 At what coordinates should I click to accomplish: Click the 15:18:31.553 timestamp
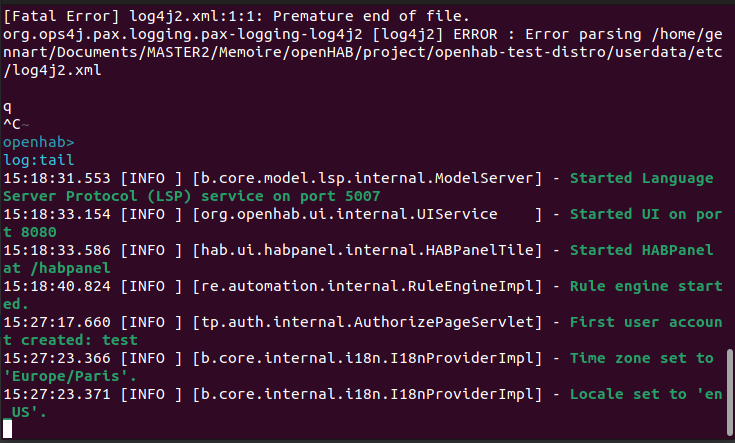click(57, 178)
